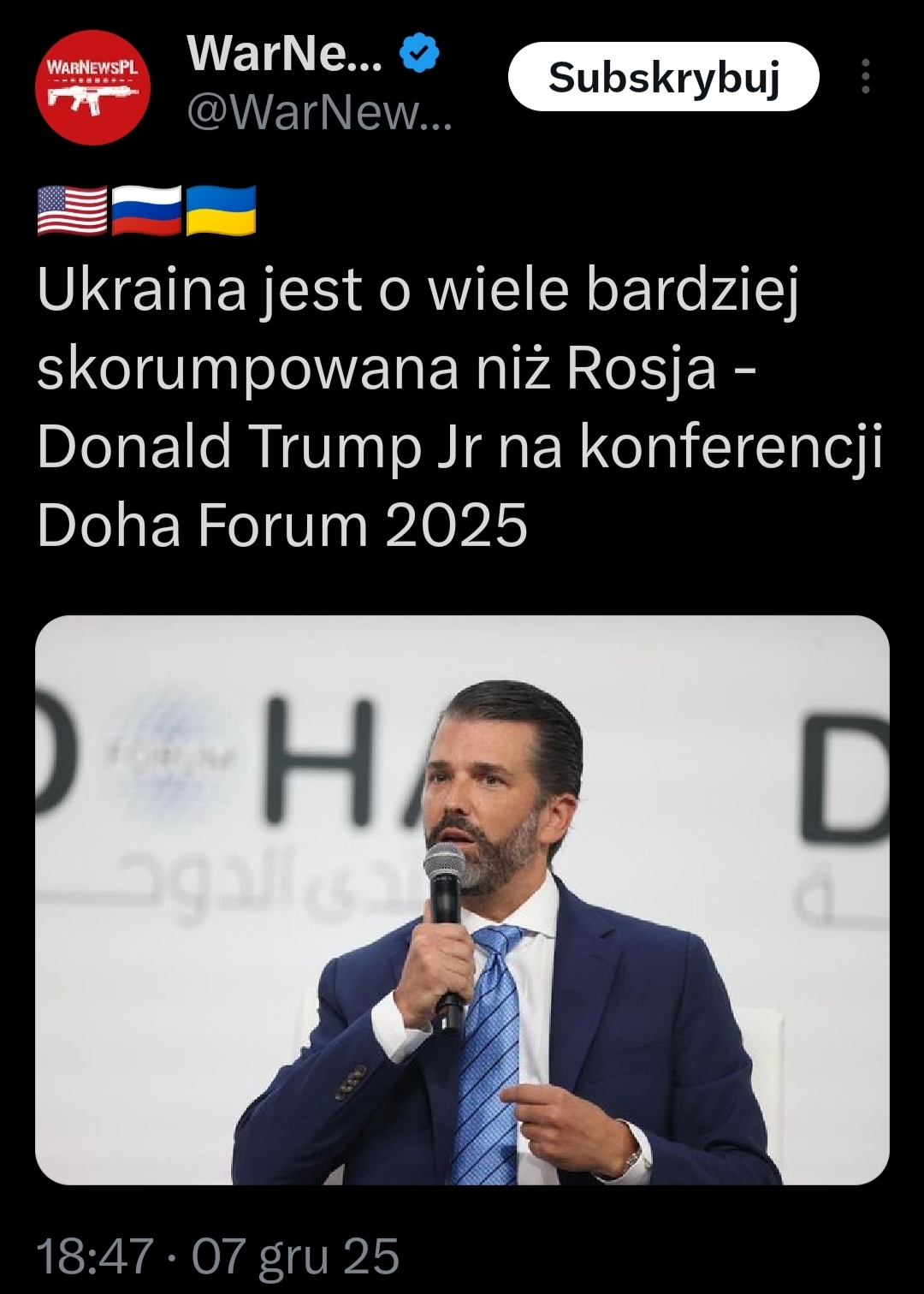Click the Russian flag emoji
Image resolution: width=924 pixels, height=1294 pixels.
[146, 211]
